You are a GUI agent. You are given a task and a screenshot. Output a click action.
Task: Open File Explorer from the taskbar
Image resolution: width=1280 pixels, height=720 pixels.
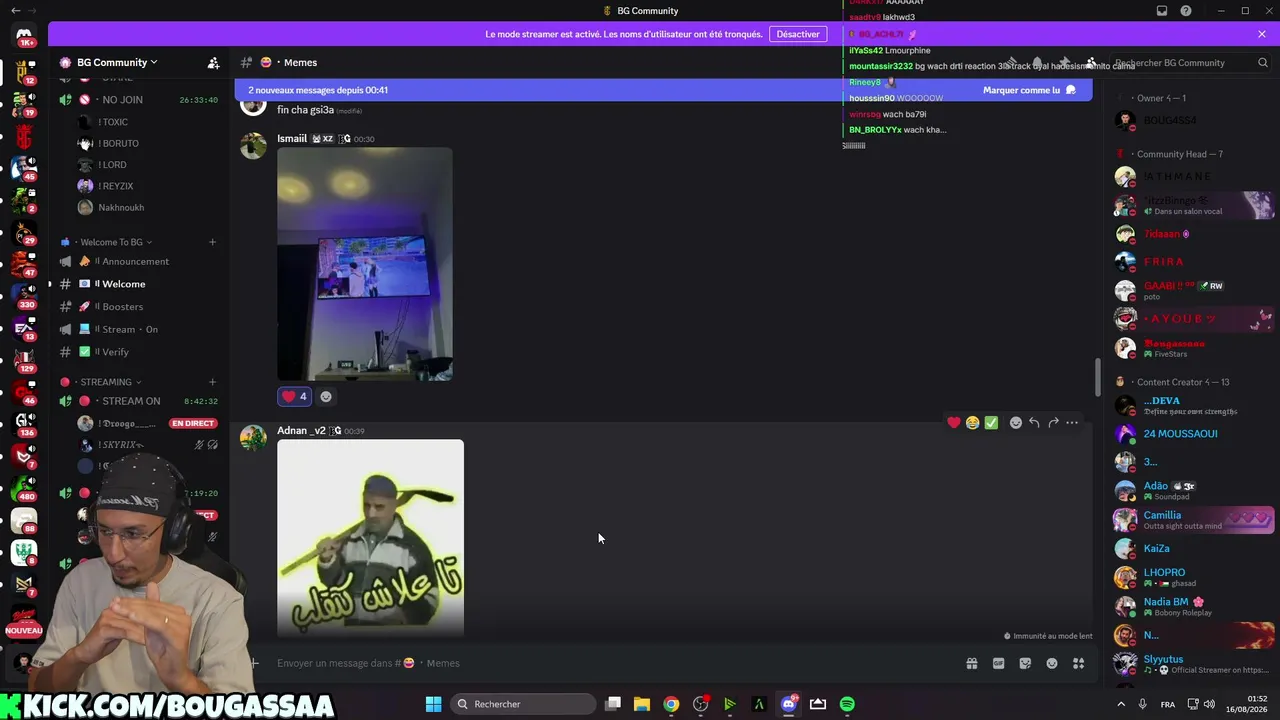[x=642, y=704]
